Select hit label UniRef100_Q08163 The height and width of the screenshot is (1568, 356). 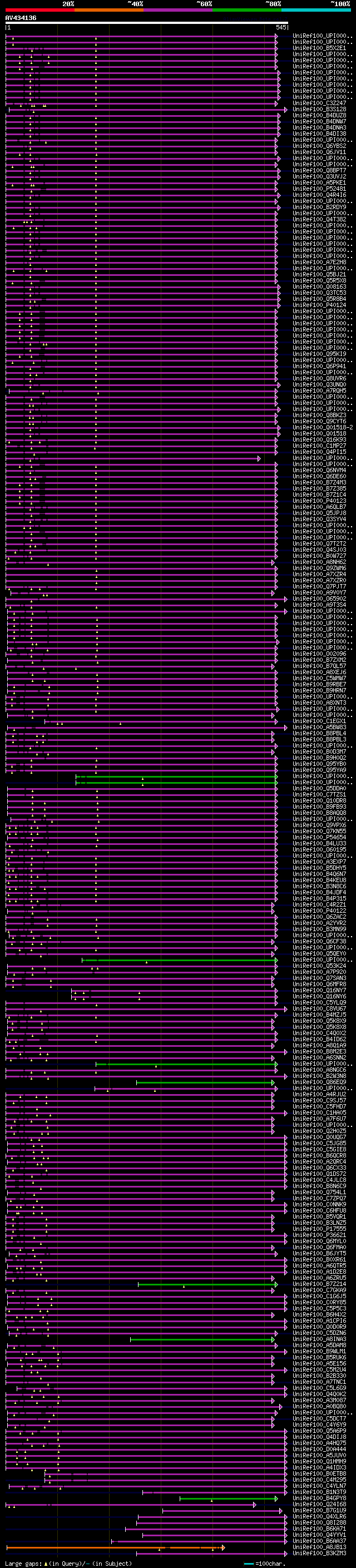click(x=319, y=286)
